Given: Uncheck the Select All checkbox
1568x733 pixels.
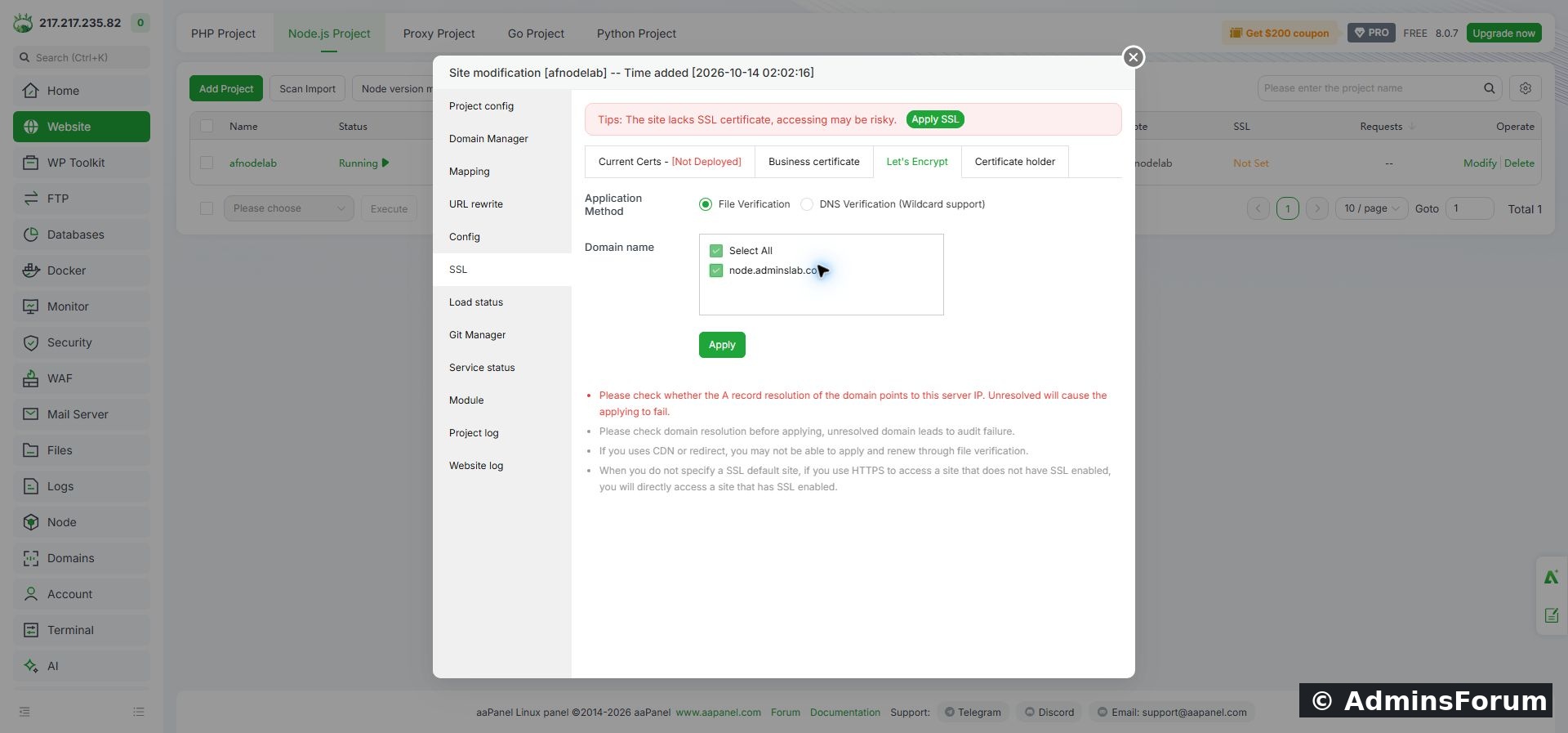Looking at the screenshot, I should tap(716, 251).
